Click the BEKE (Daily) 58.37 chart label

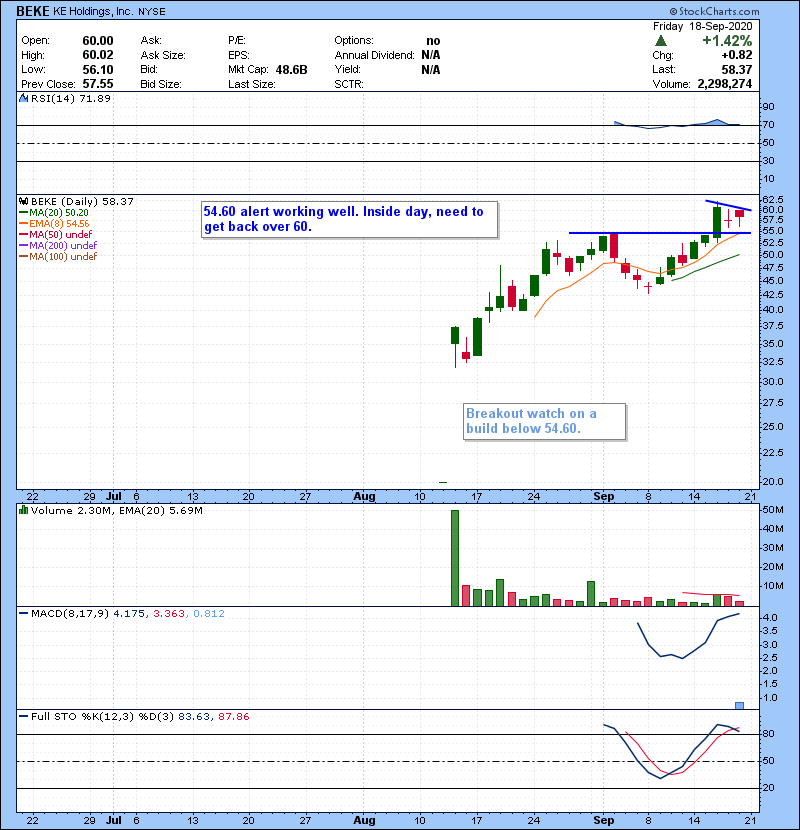point(82,202)
